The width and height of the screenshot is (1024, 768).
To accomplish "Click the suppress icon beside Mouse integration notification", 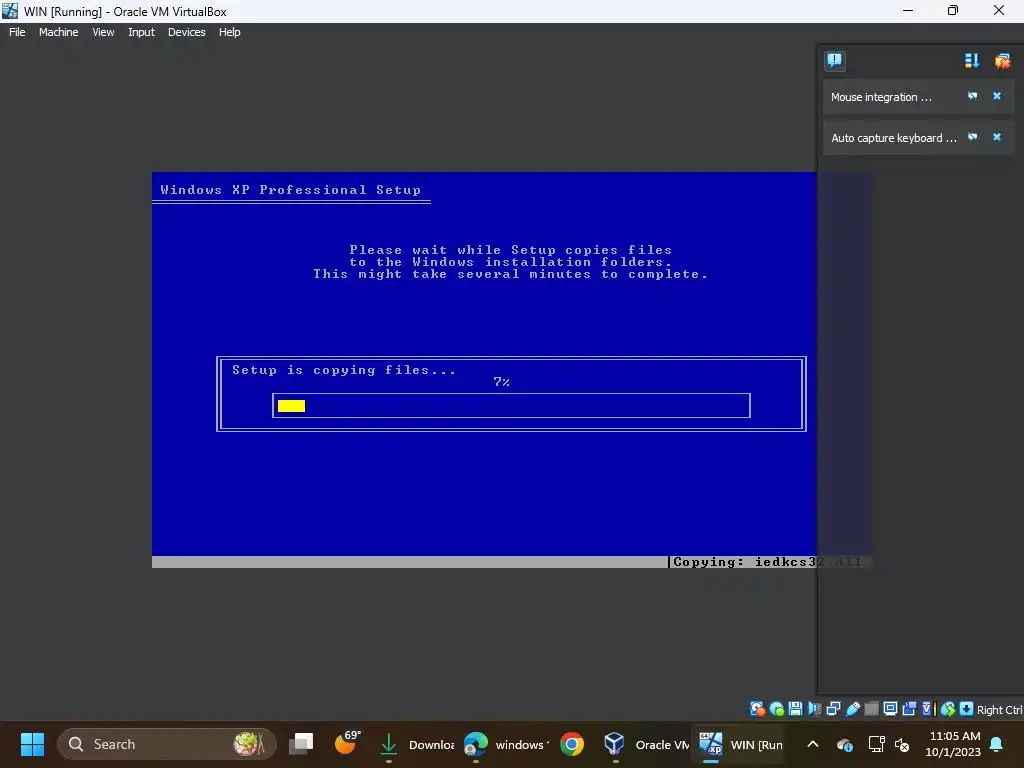I will [x=972, y=96].
